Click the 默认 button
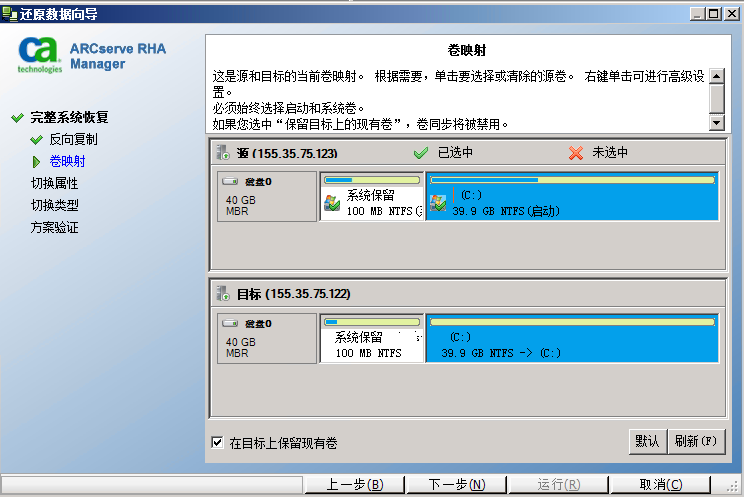The width and height of the screenshot is (744, 497). pos(648,441)
